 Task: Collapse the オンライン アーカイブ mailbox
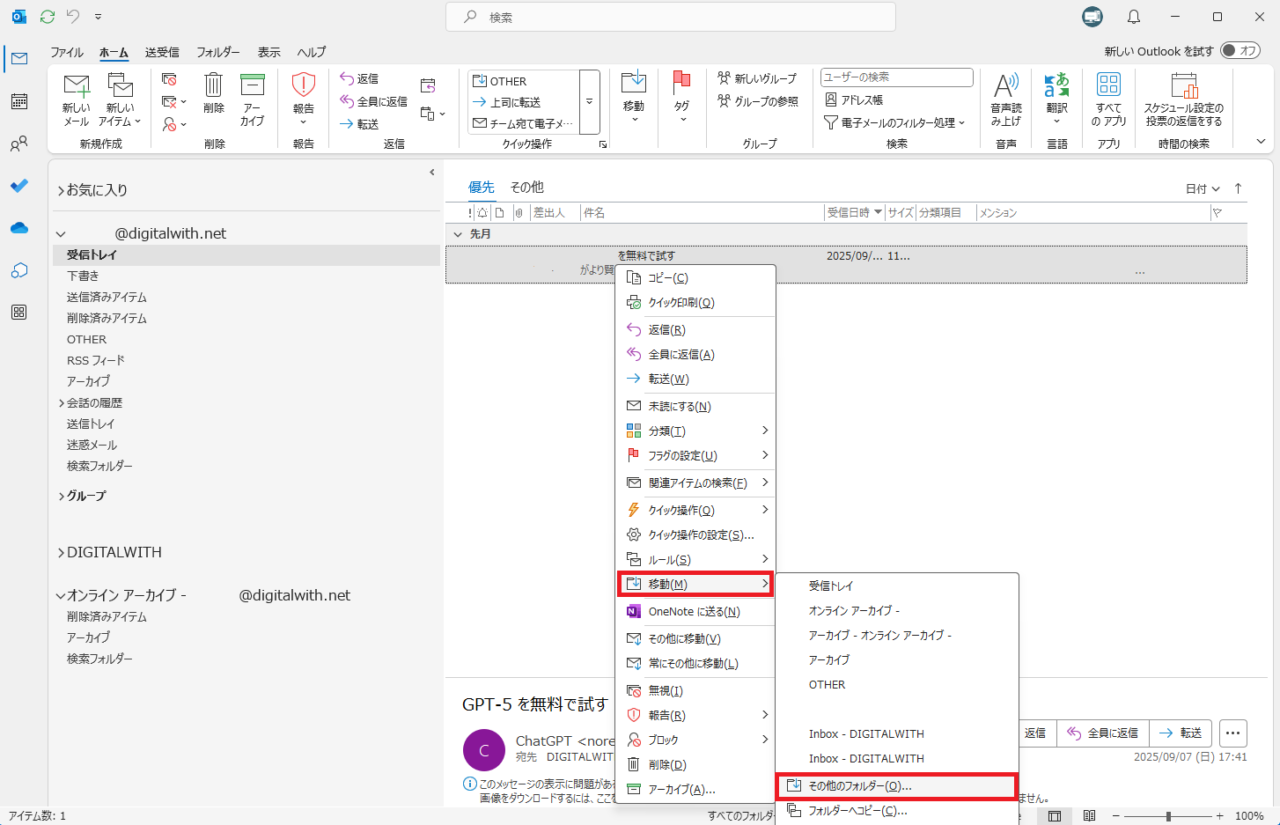pos(60,594)
